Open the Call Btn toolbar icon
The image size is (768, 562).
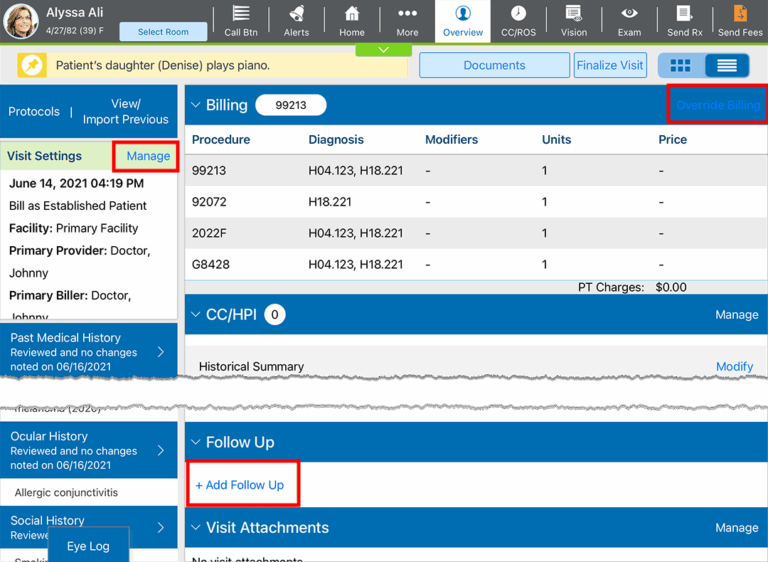[240, 20]
